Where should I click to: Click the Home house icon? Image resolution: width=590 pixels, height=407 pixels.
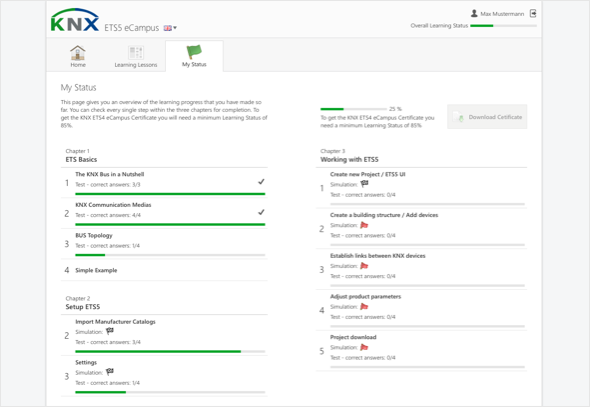(78, 52)
